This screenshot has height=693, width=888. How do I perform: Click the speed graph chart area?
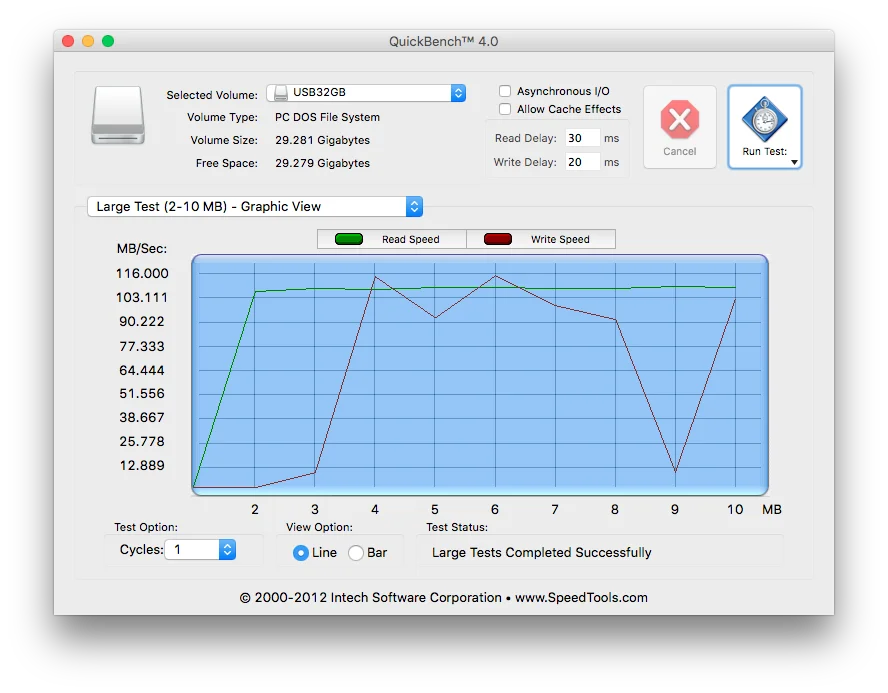(480, 375)
